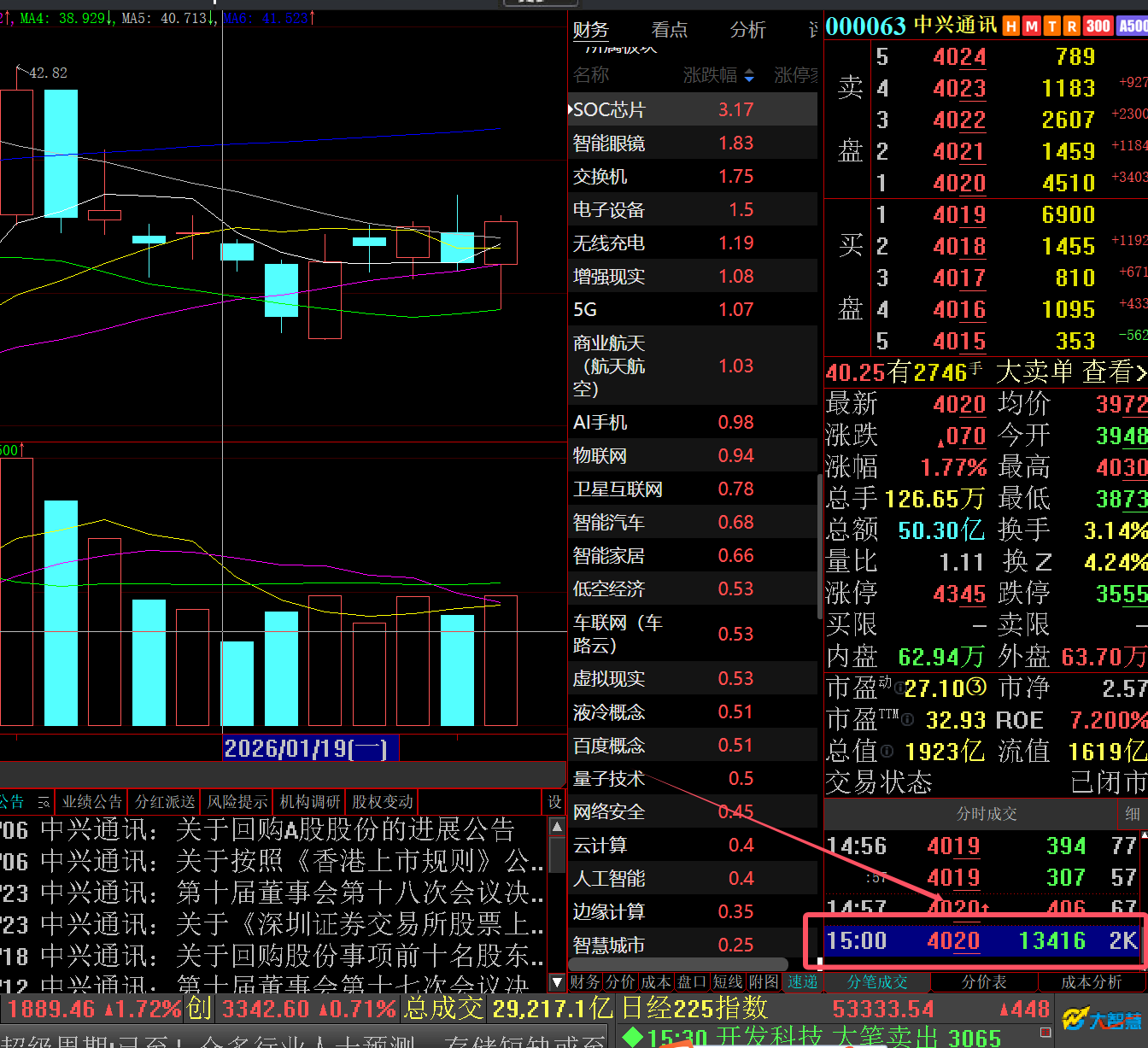The image size is (1148, 1048).
Task: Click the red 300 index badge
Action: coord(1098,26)
